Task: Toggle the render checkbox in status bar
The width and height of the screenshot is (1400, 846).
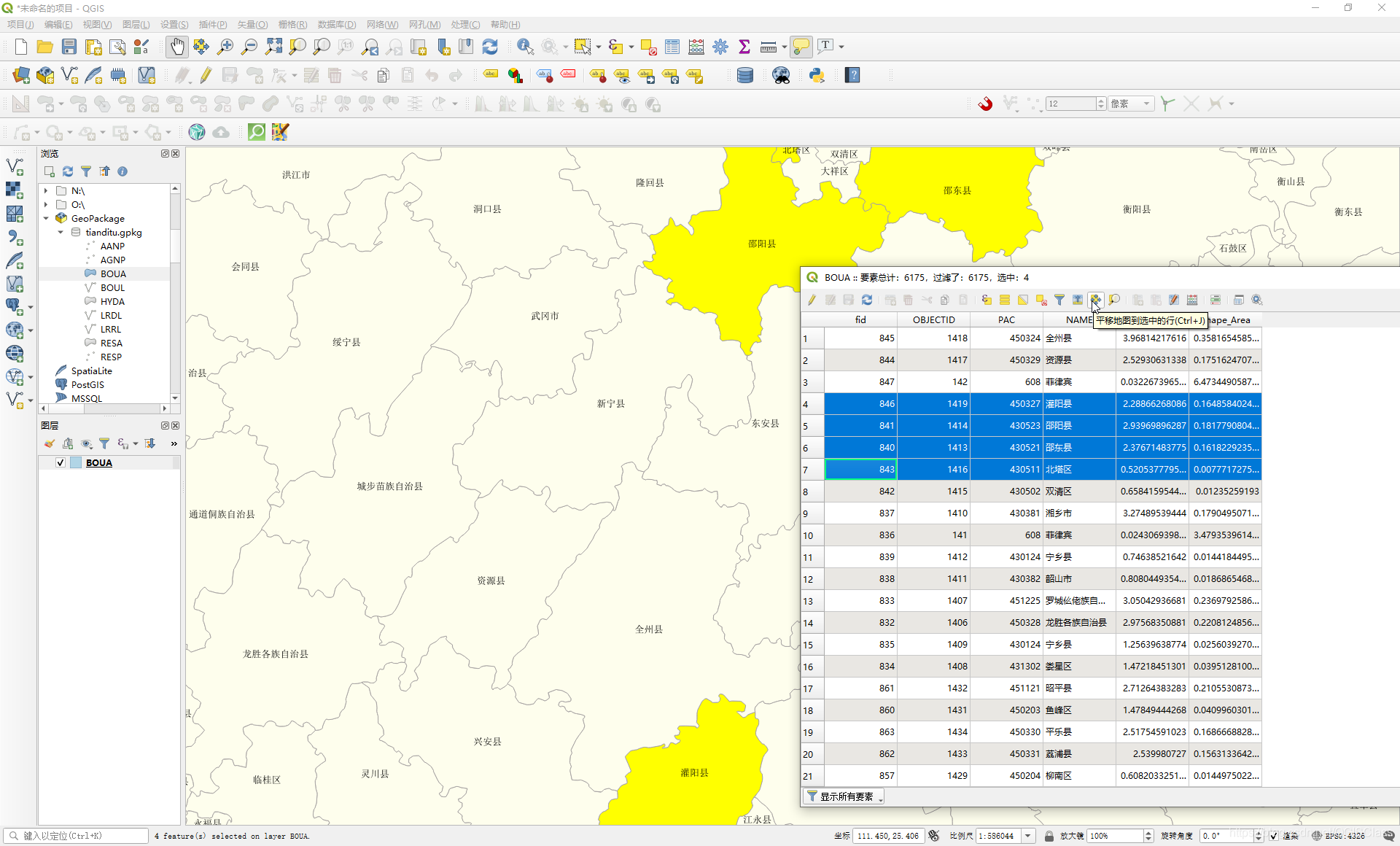Action: [x=1273, y=836]
